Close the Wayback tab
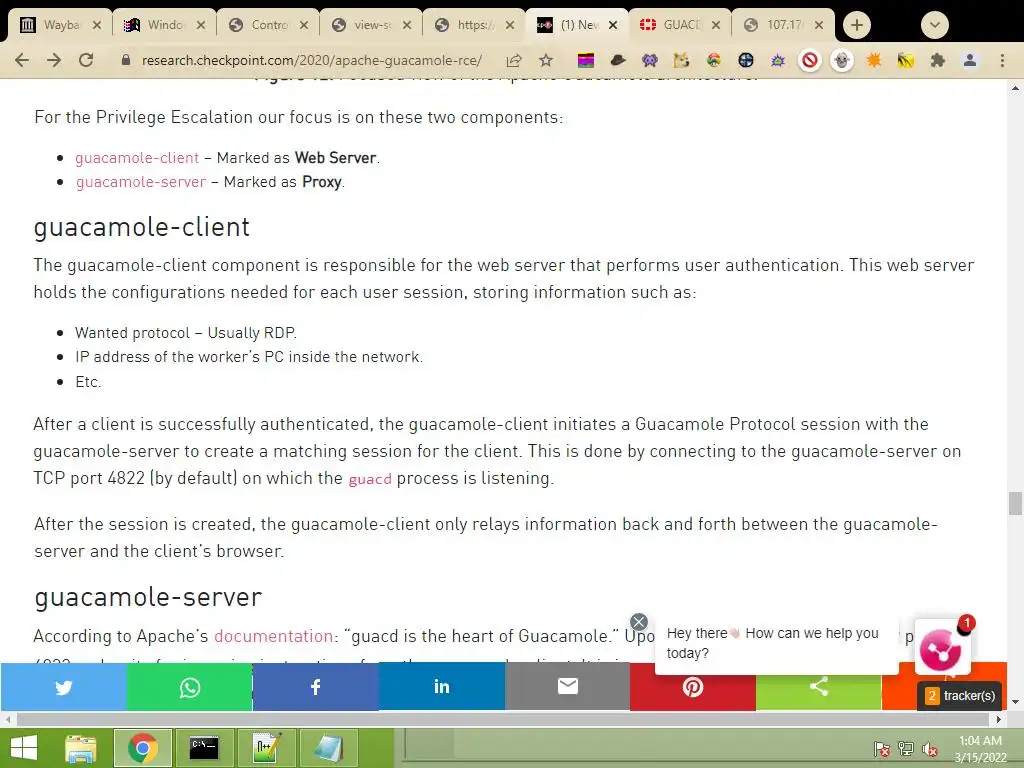The image size is (1024, 768). tap(97, 25)
